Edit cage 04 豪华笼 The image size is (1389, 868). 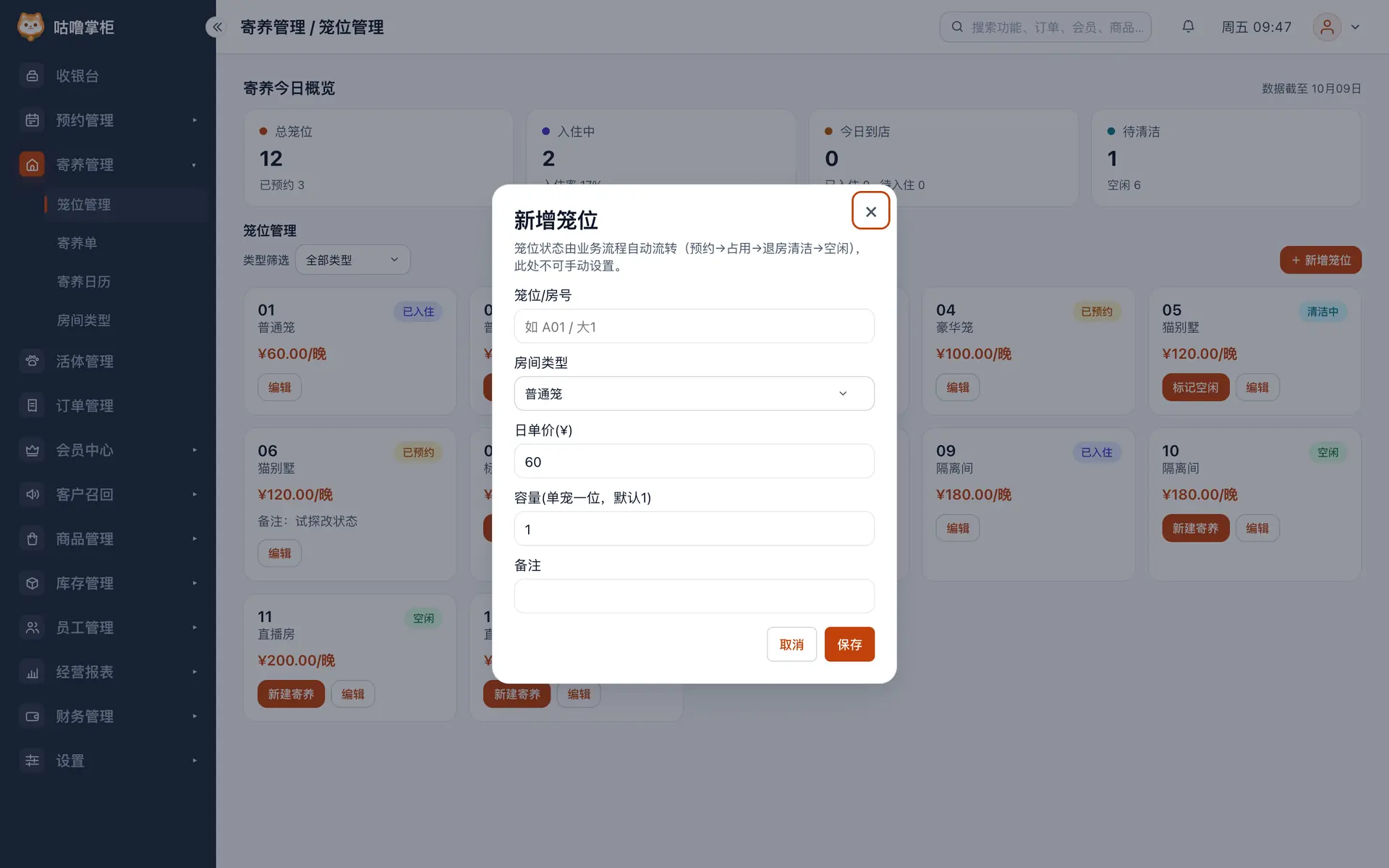[x=957, y=387]
